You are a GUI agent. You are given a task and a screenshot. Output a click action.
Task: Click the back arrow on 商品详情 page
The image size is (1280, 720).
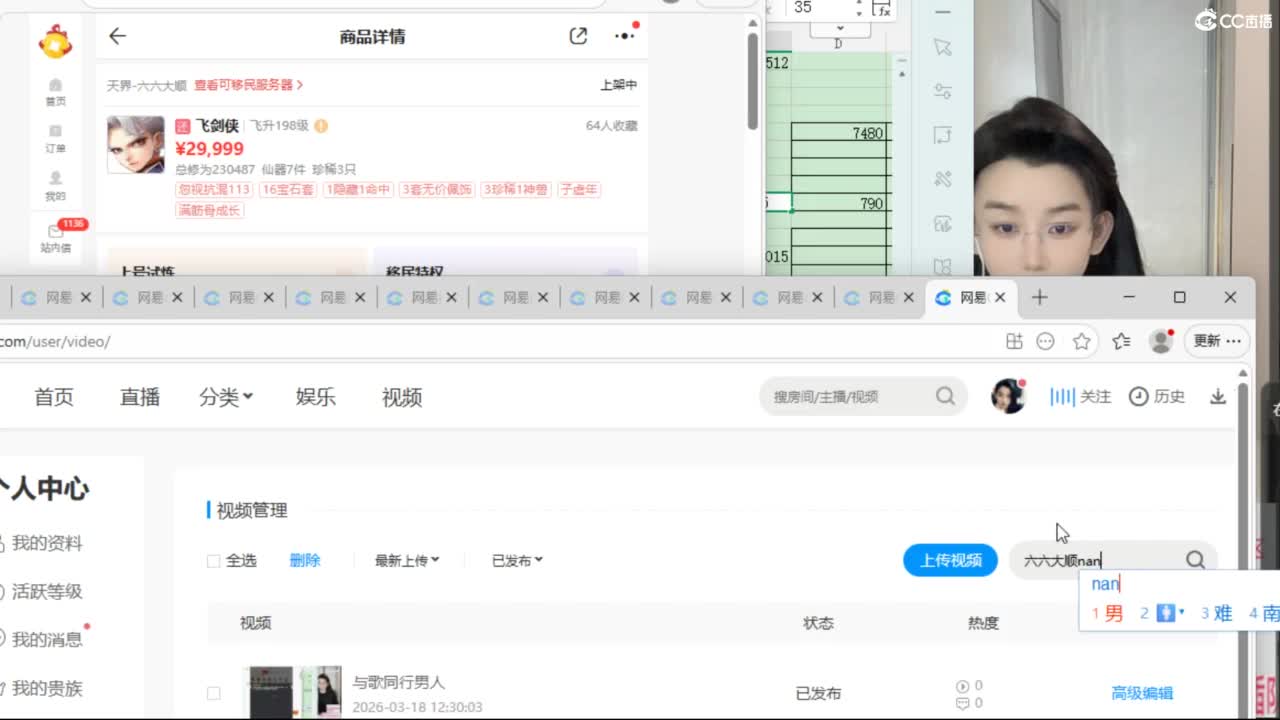click(117, 36)
